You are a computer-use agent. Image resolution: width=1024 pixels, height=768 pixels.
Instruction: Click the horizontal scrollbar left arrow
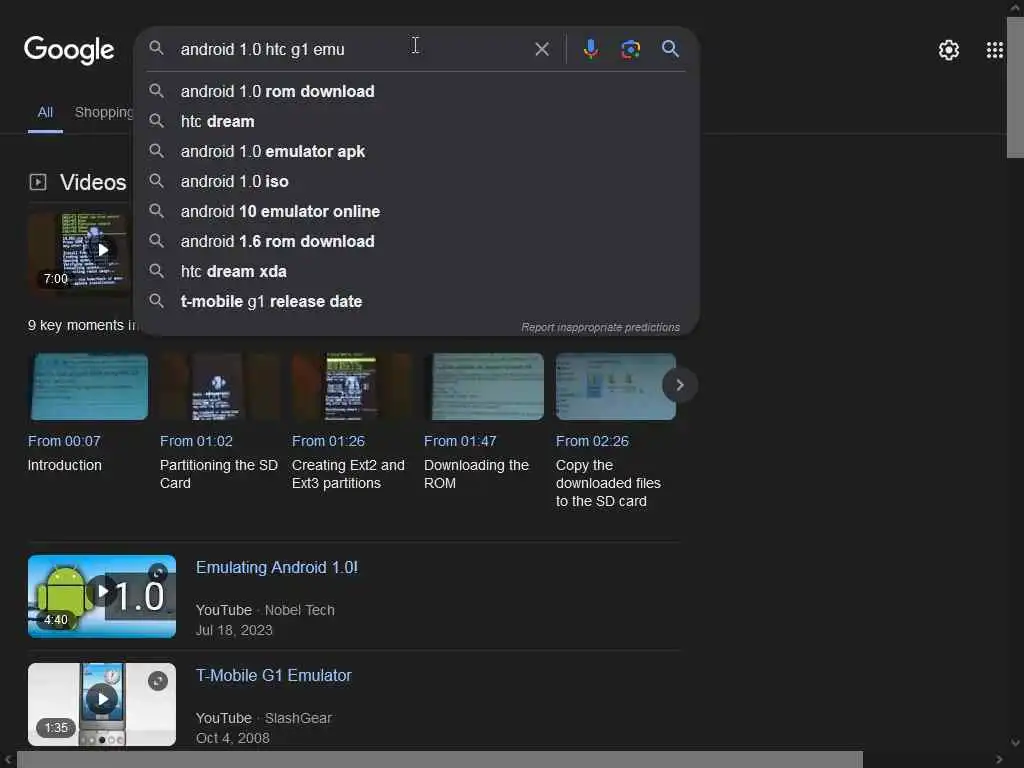pyautogui.click(x=7, y=760)
